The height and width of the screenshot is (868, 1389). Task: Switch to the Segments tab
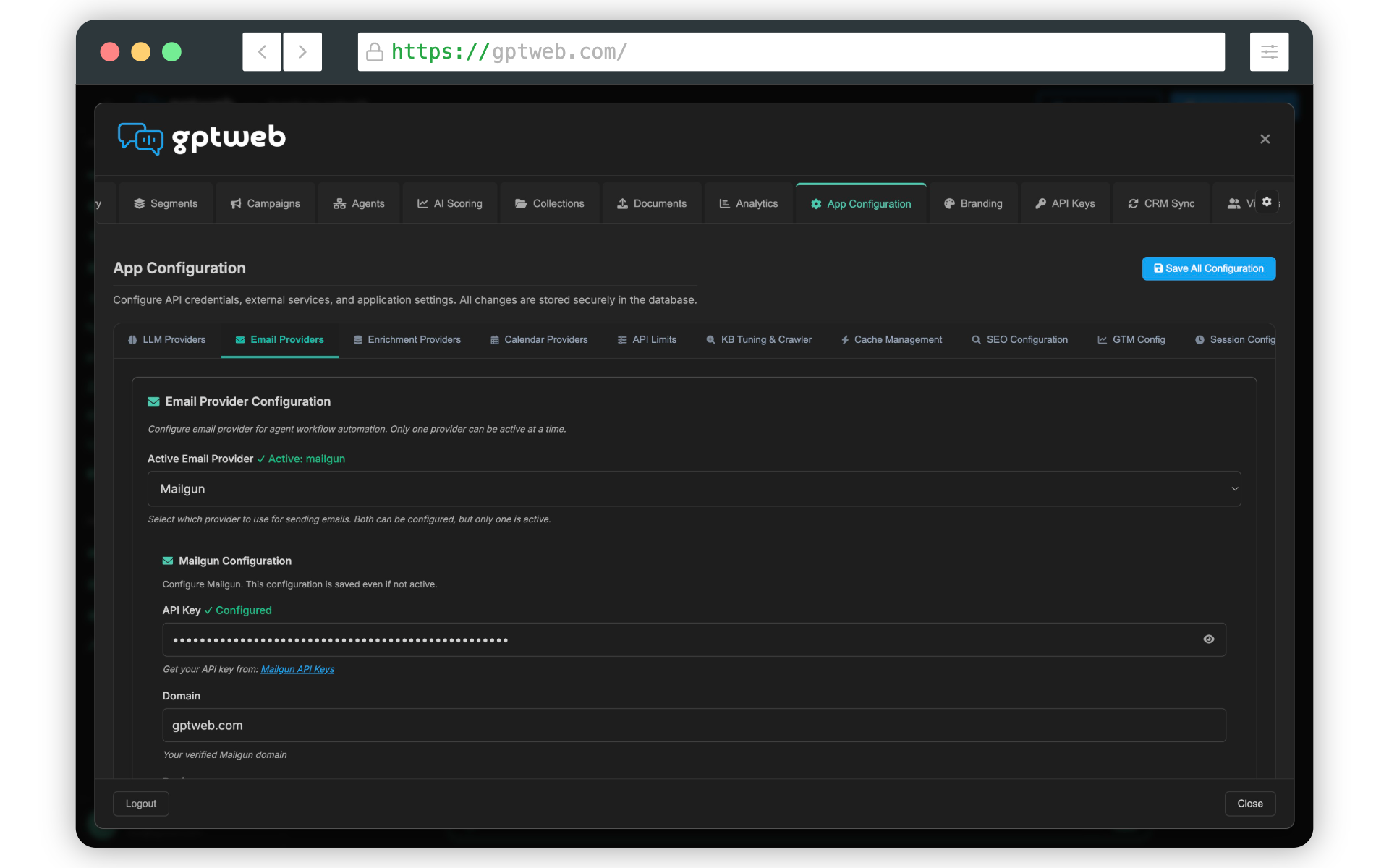166,204
